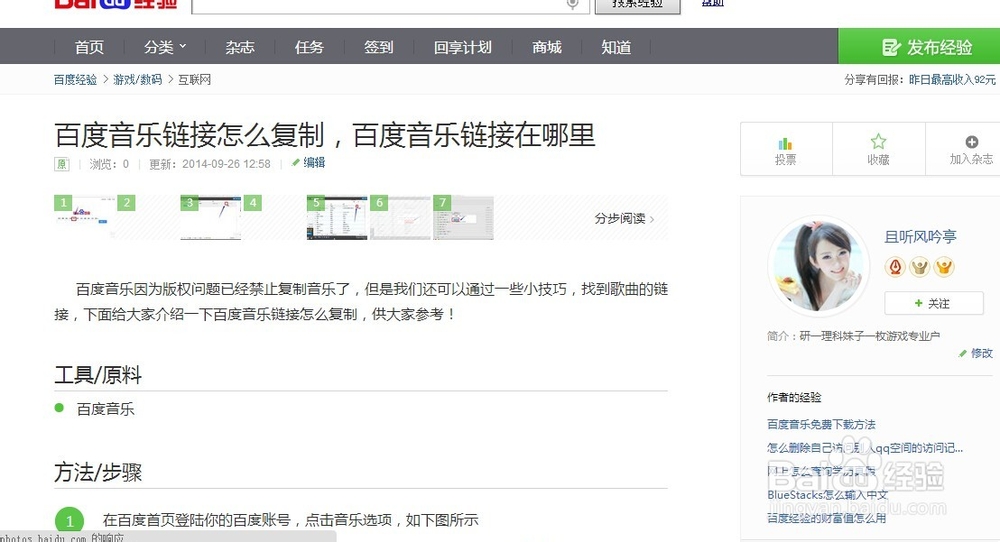Click the 方法/步骤 section heading
Screen dimensions: 1000x542
pyautogui.click(x=98, y=472)
